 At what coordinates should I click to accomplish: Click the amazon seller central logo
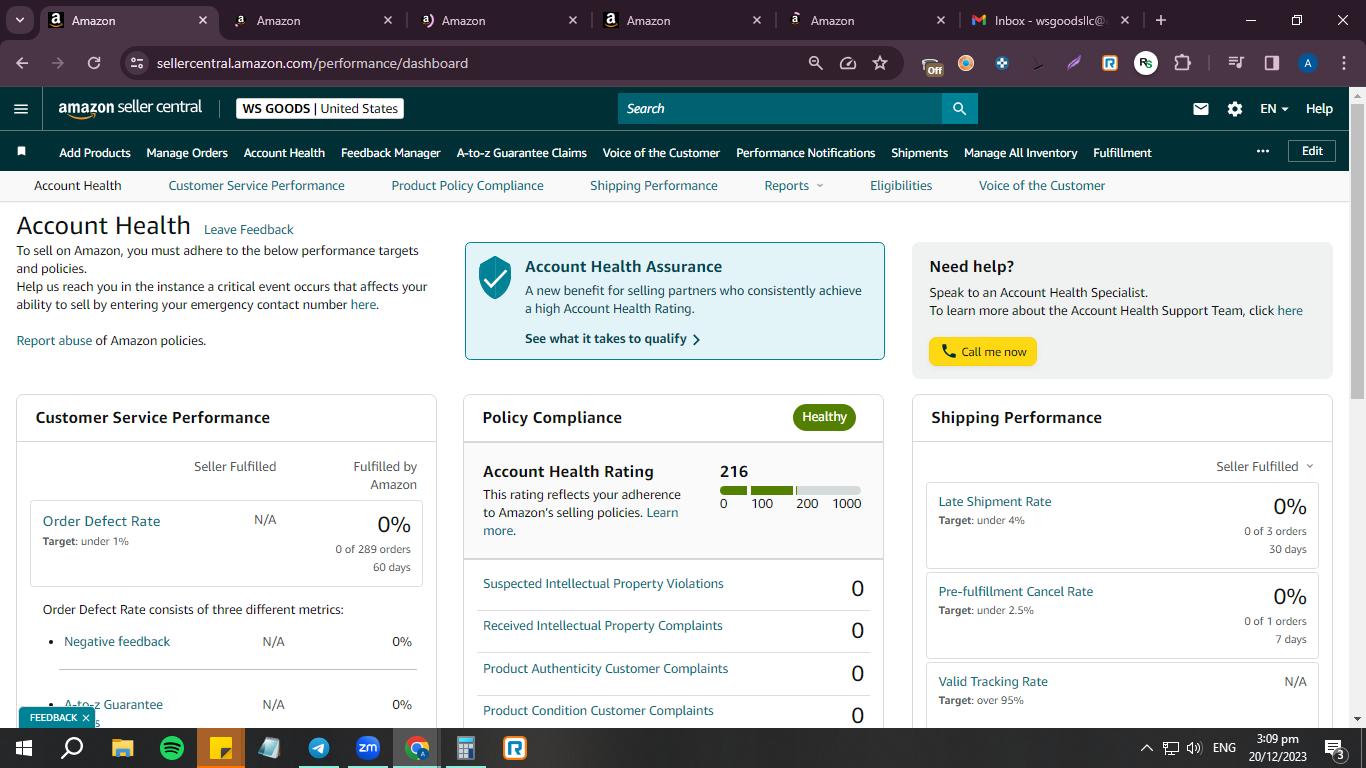130,109
